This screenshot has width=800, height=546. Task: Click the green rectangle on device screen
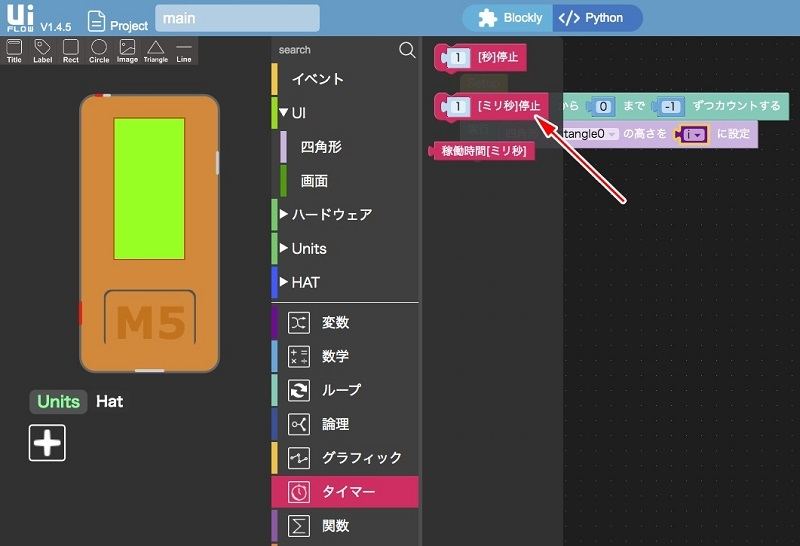click(149, 189)
